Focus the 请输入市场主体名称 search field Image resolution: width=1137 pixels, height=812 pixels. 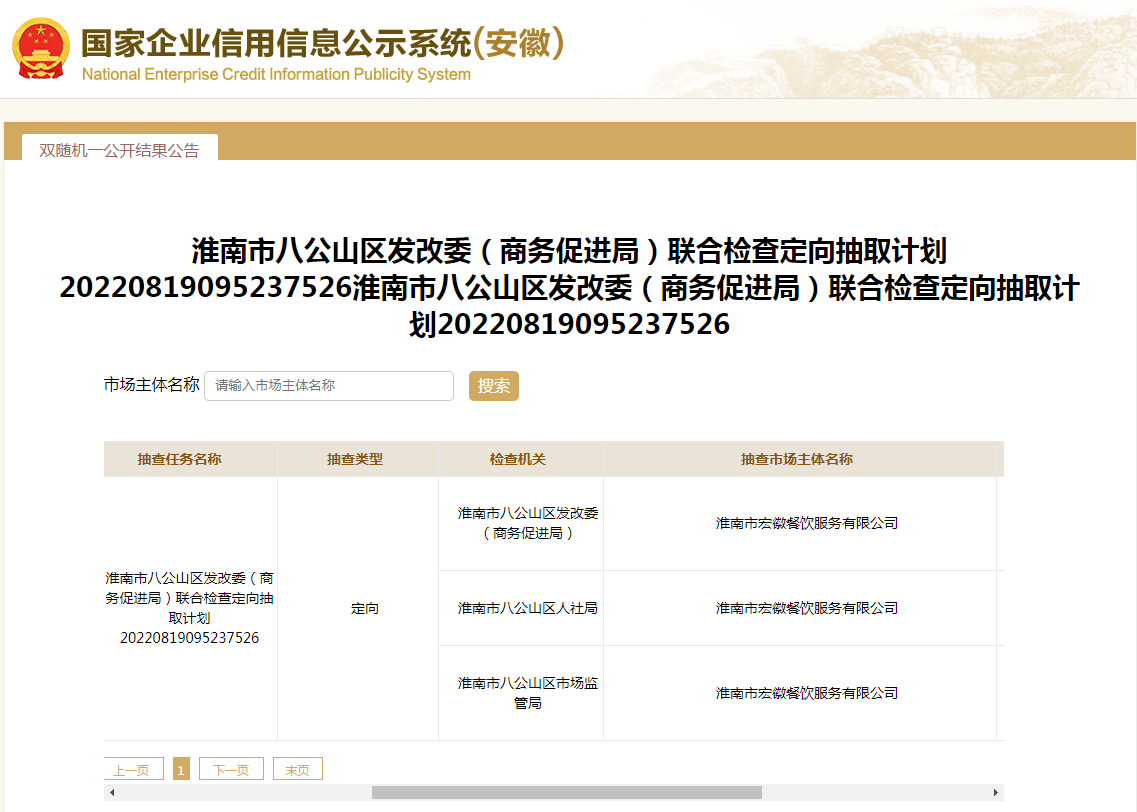329,386
